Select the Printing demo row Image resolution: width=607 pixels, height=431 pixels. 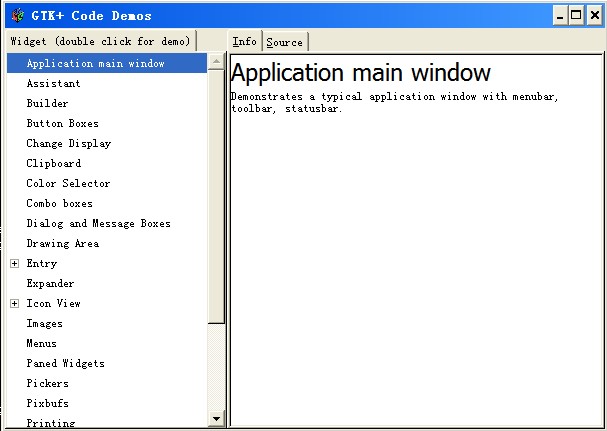tap(107, 422)
